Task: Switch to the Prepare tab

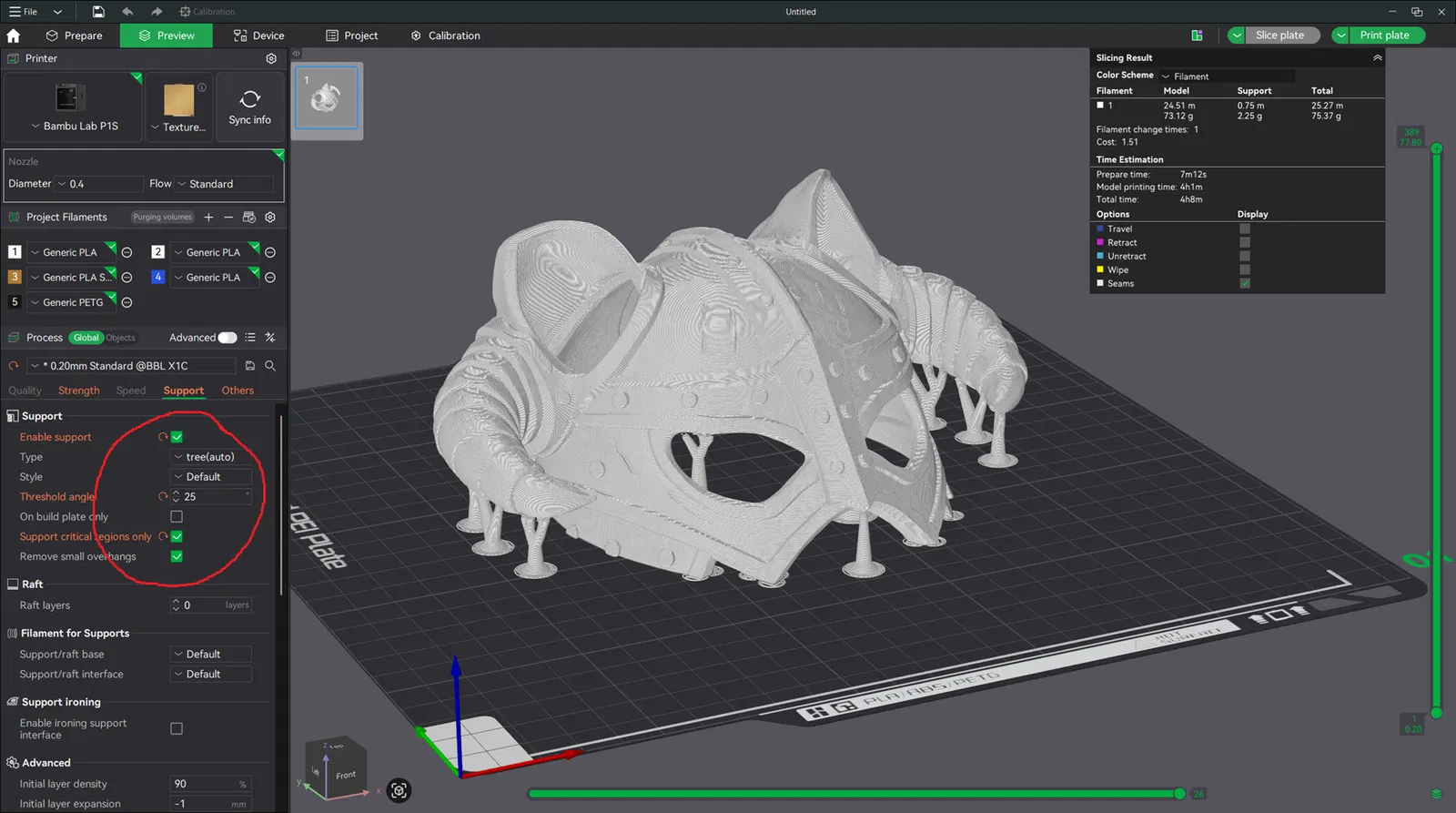Action: tap(75, 36)
